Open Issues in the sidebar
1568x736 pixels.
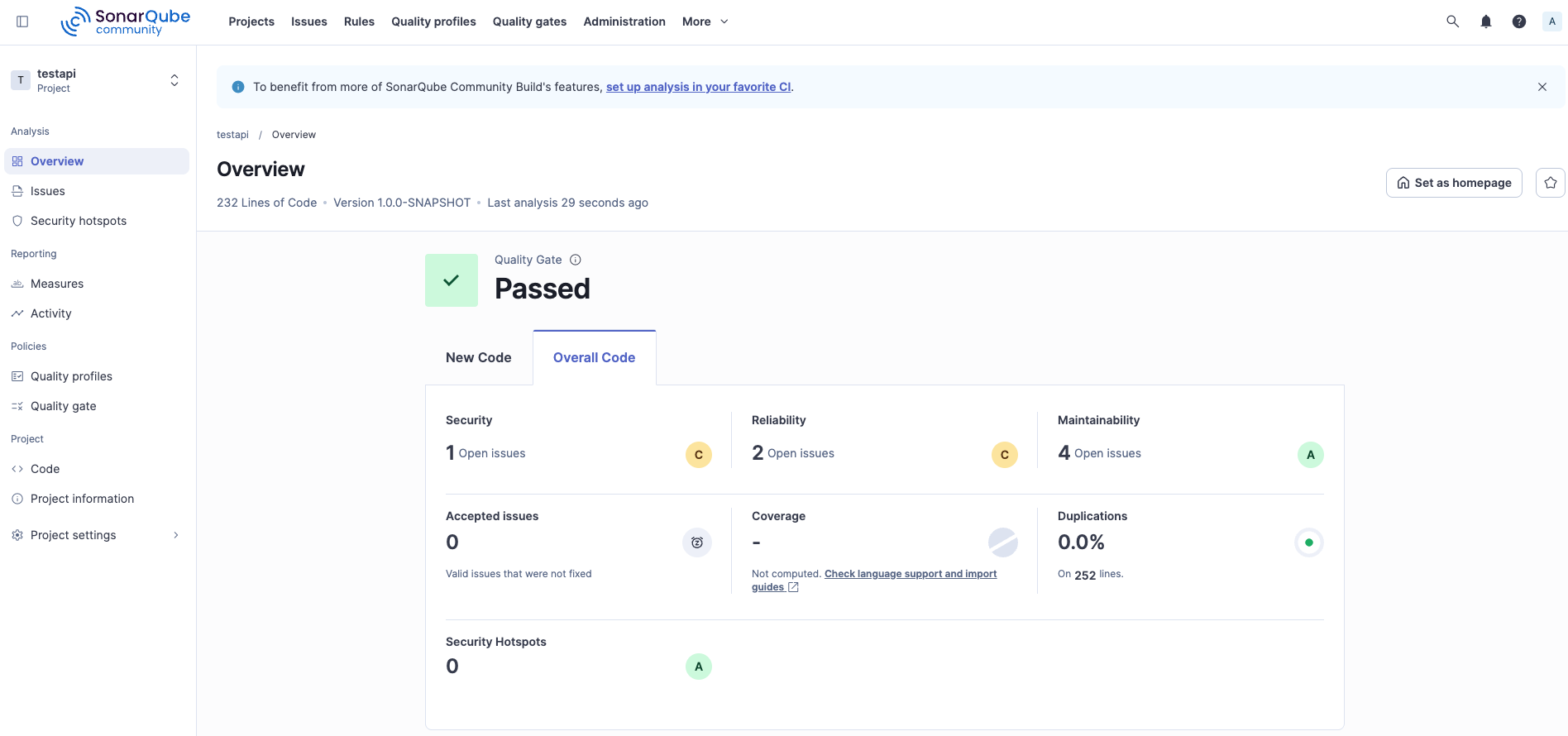coord(97,191)
